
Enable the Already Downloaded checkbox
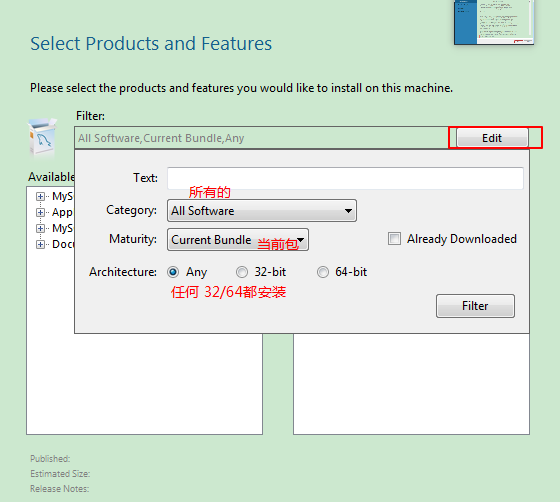tap(394, 239)
